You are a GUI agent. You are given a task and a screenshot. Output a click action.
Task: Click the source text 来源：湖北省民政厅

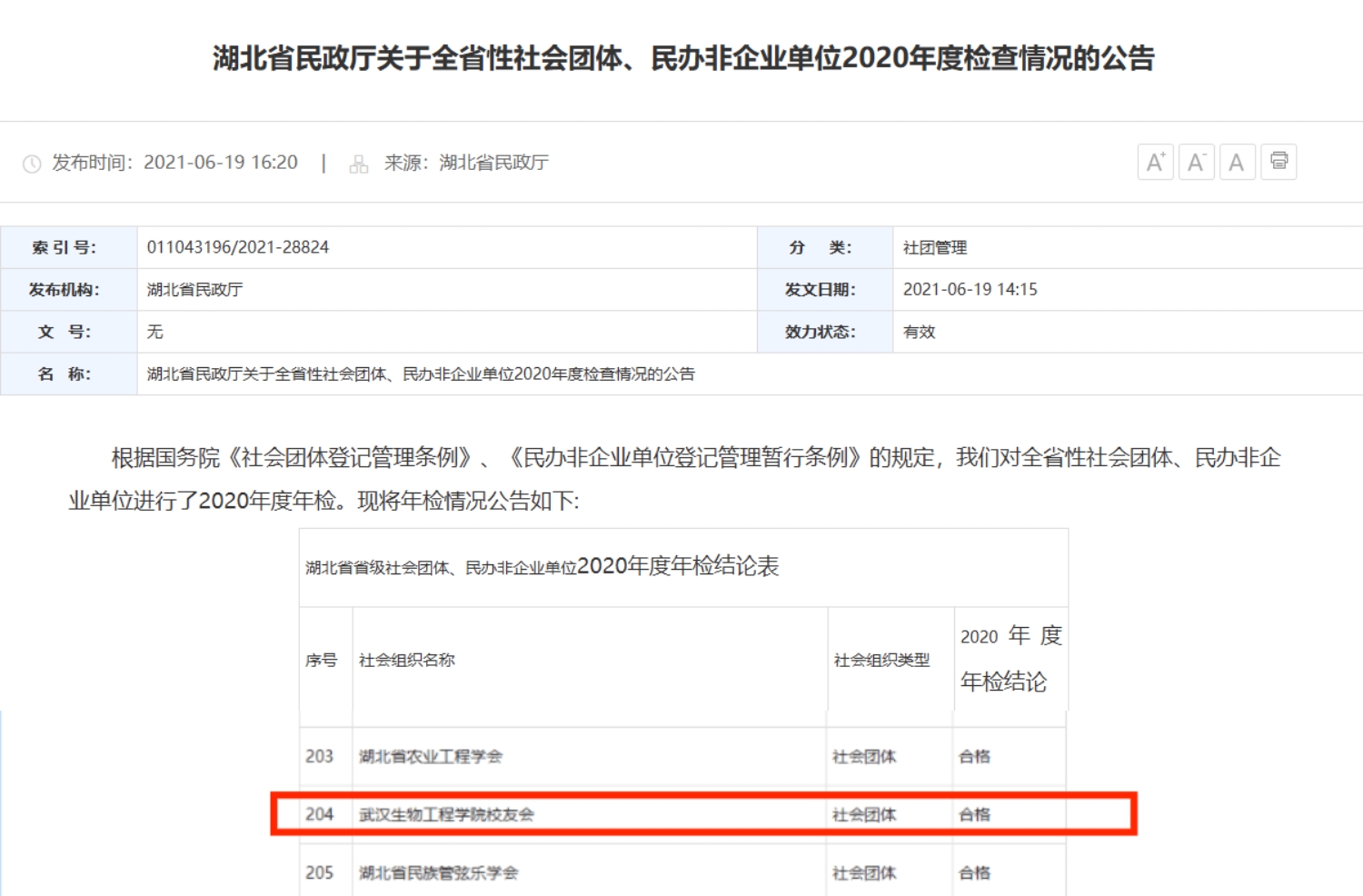point(466,163)
